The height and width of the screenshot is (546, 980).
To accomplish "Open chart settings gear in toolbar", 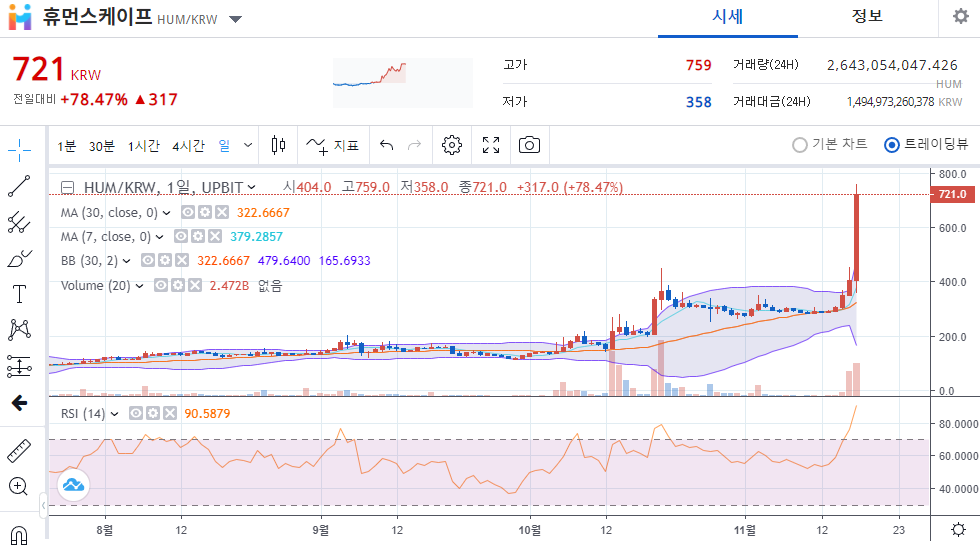I will 451,146.
